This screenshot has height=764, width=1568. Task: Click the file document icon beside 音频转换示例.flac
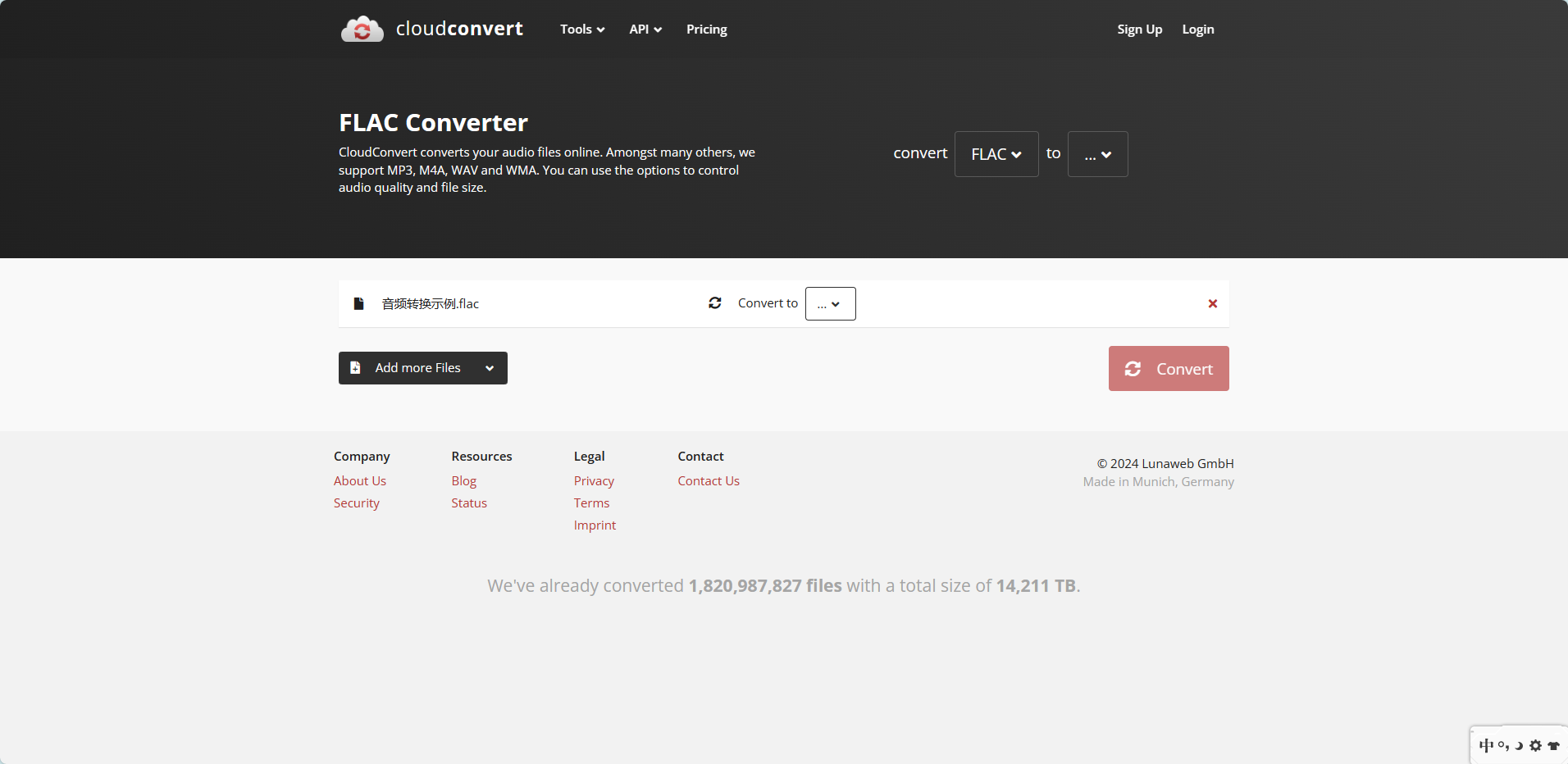point(358,303)
